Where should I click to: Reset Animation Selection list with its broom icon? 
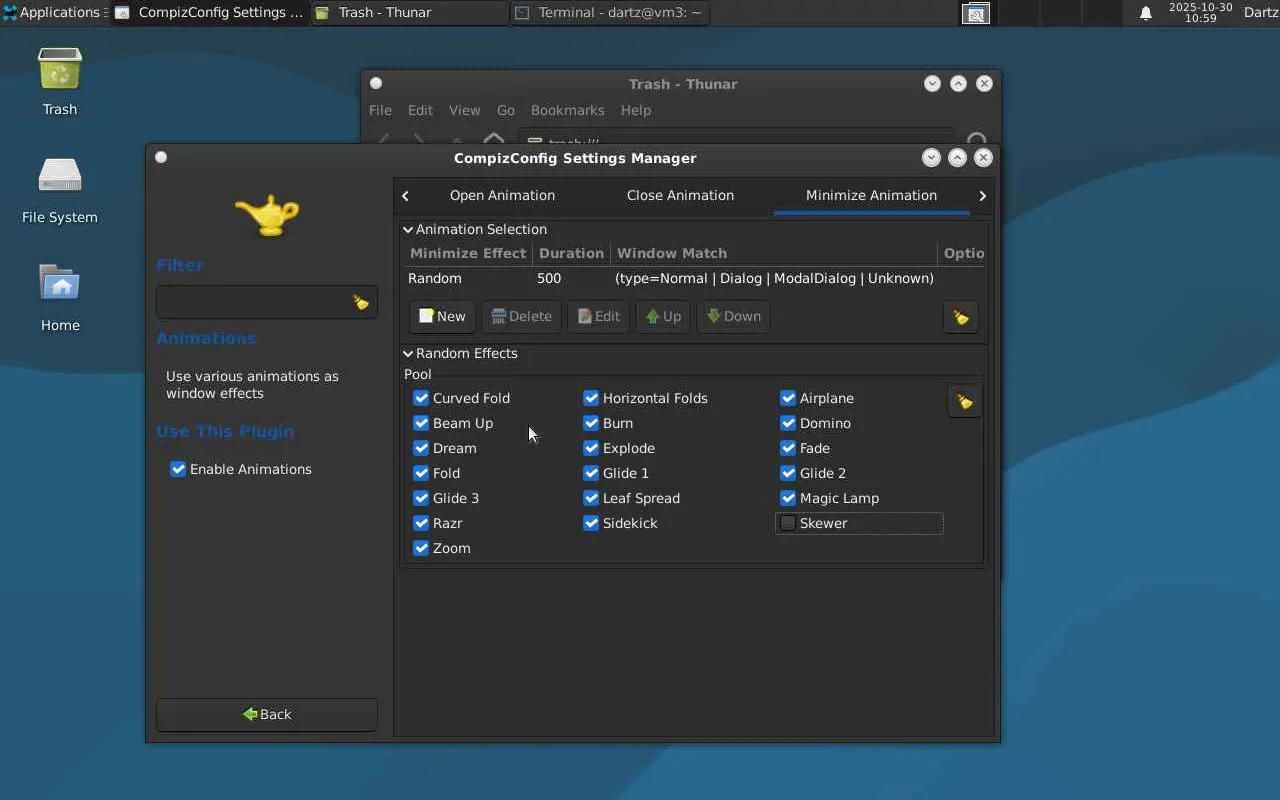[x=961, y=317]
